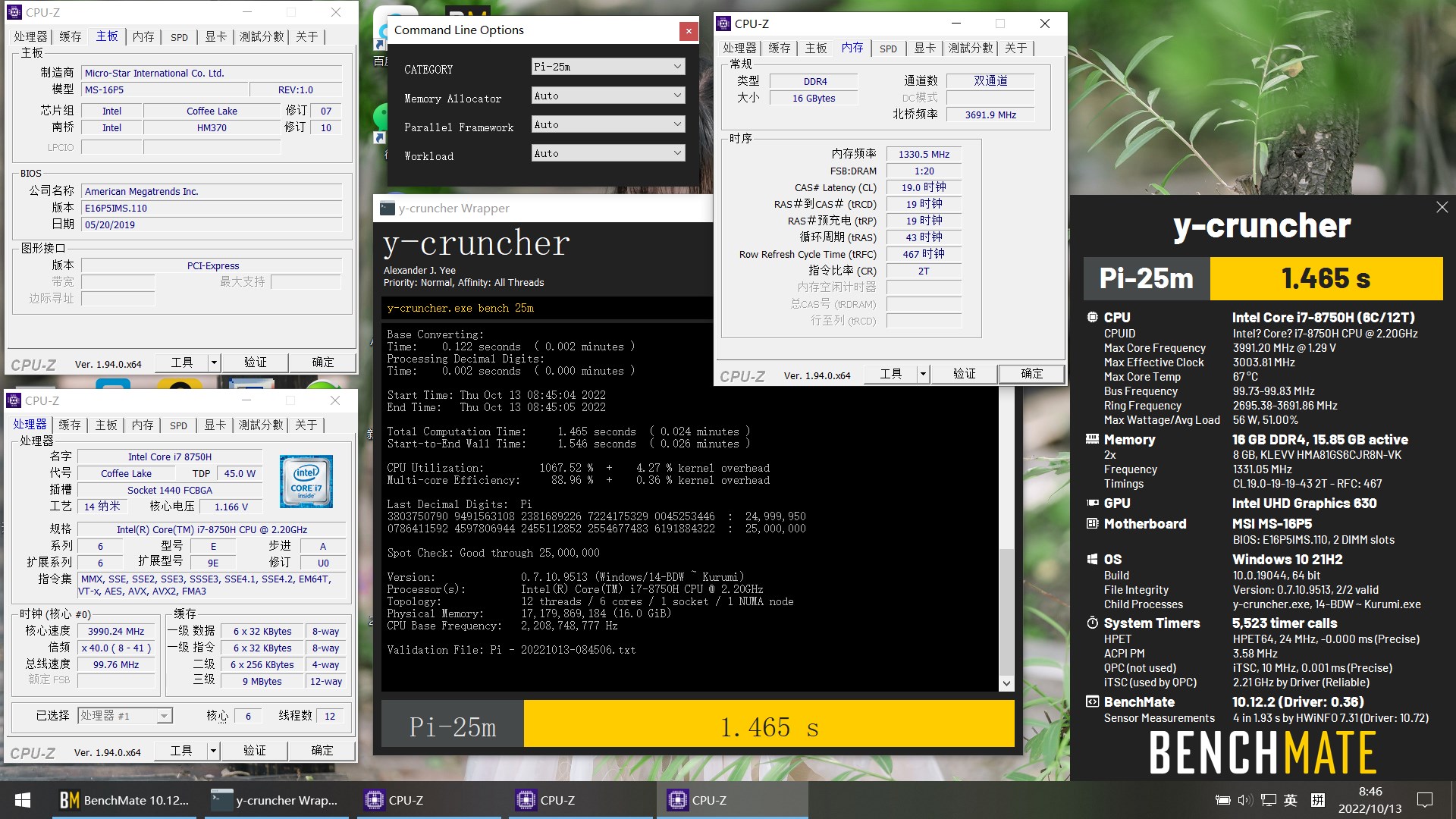
Task: Open the Windows Start menu
Action: point(23,800)
